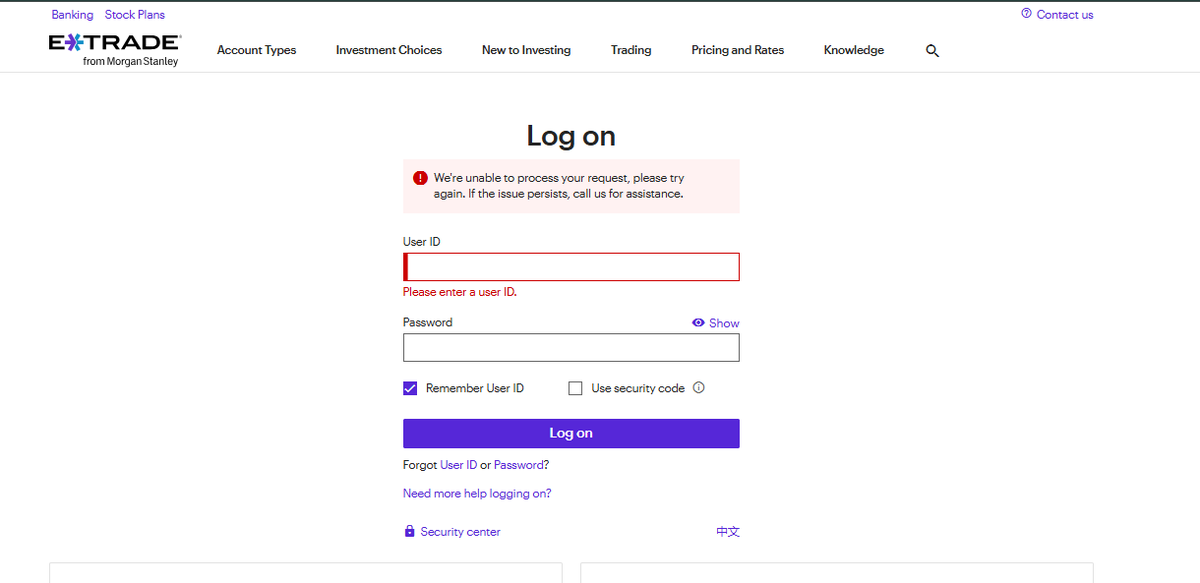
Task: Click the 'We're unable to process your request' text
Action: 559,186
